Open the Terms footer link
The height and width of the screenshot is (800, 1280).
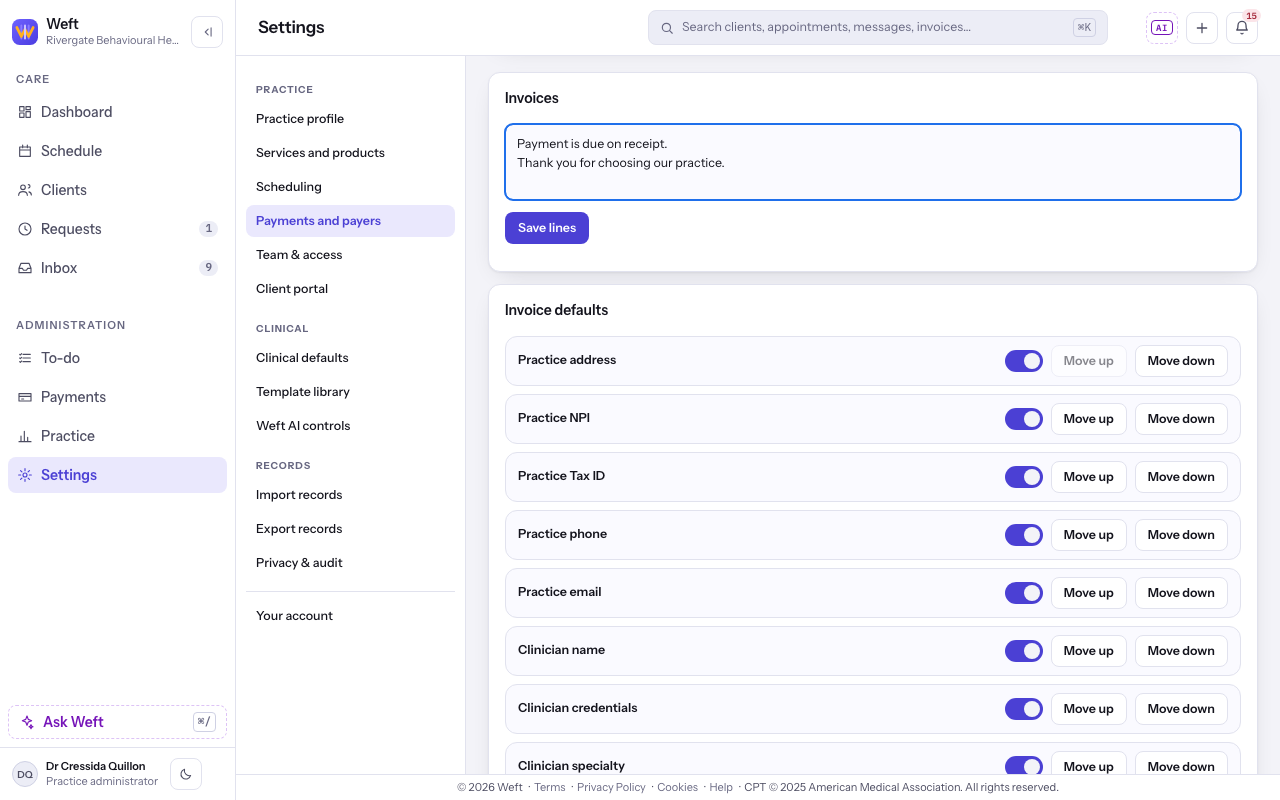click(x=550, y=787)
